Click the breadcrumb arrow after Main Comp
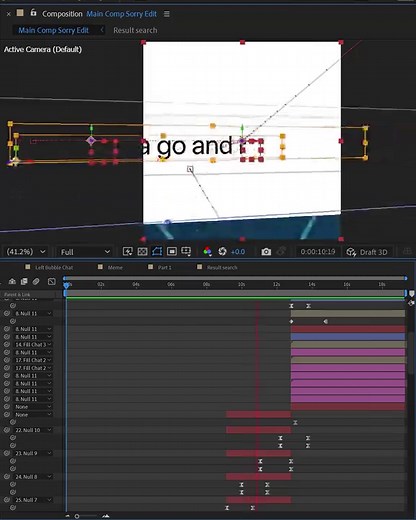Image resolution: width=416 pixels, height=520 pixels. [102, 30]
